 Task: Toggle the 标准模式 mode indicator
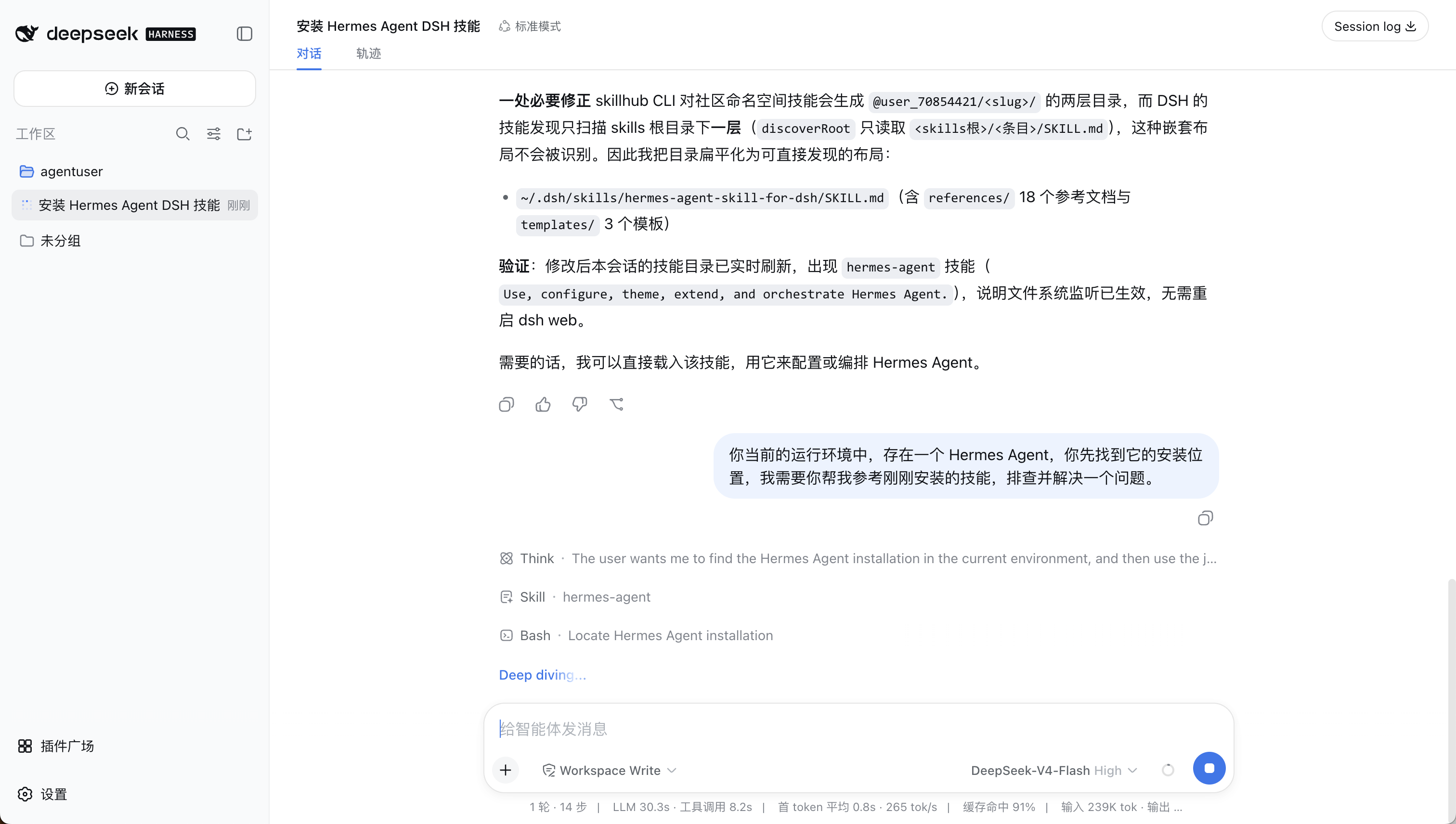[x=529, y=26]
